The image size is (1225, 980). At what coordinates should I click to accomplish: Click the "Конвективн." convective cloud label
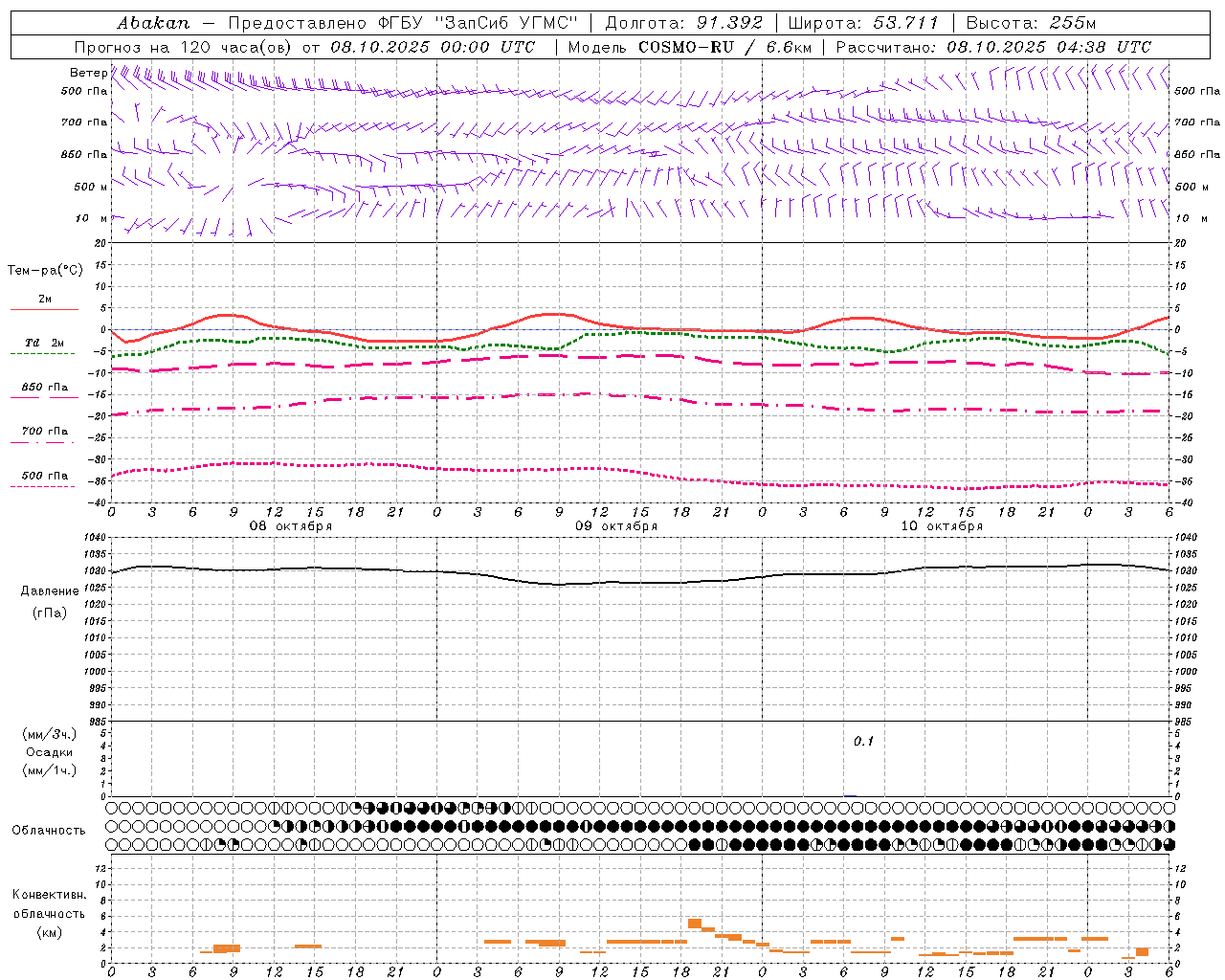point(49,895)
